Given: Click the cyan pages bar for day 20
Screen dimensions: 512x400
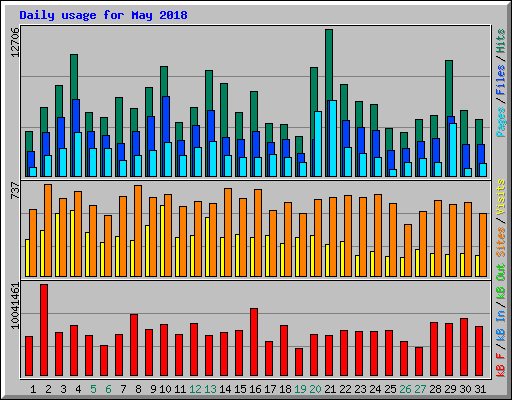Looking at the screenshot, I should click(x=318, y=144).
